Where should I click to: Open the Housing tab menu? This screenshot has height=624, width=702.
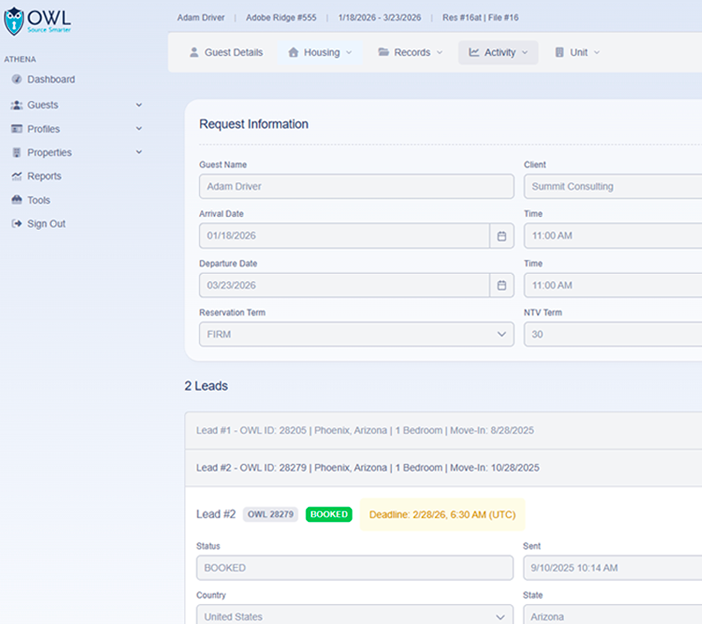pos(320,52)
